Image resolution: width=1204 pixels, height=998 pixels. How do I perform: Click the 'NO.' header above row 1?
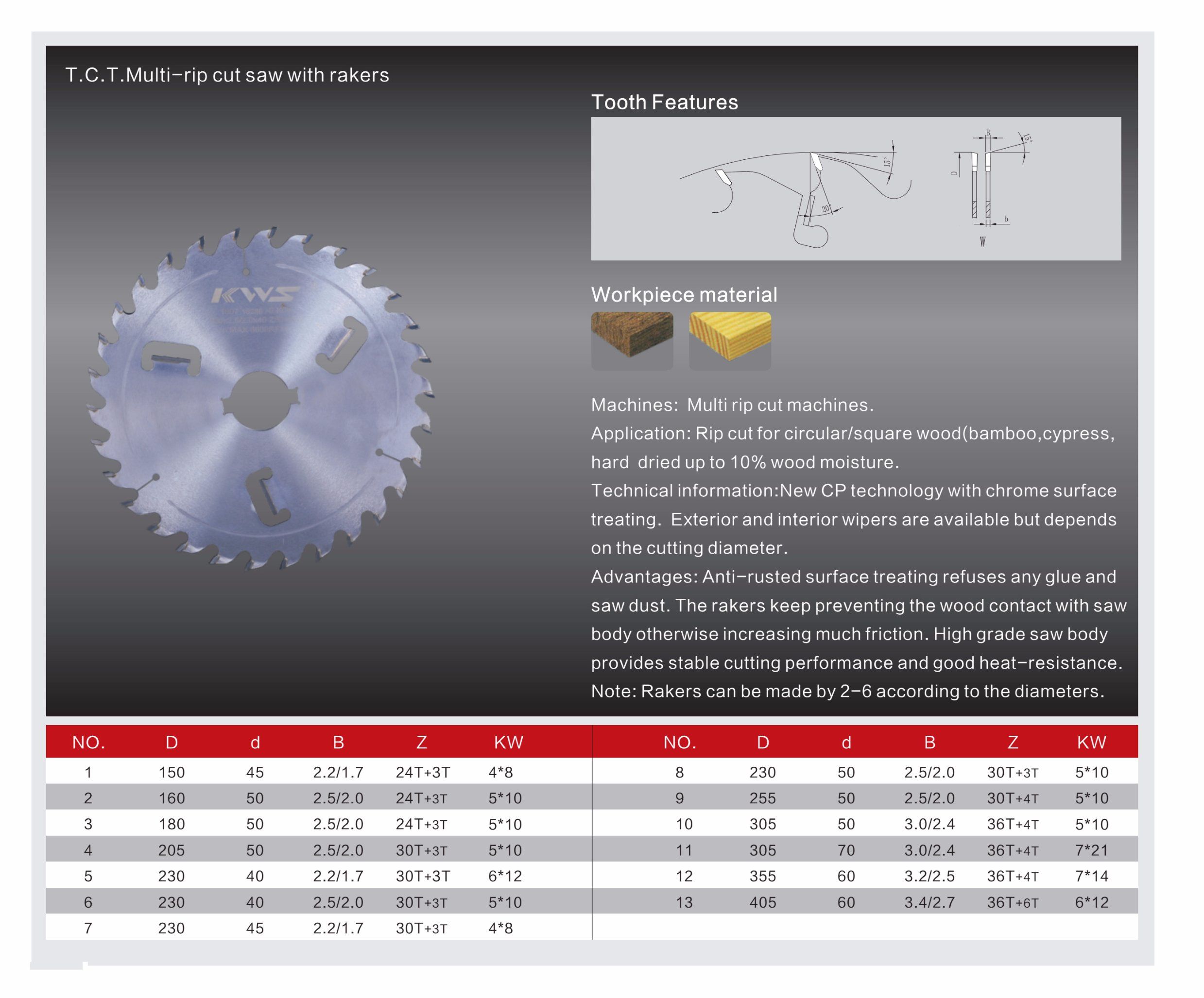tap(88, 743)
